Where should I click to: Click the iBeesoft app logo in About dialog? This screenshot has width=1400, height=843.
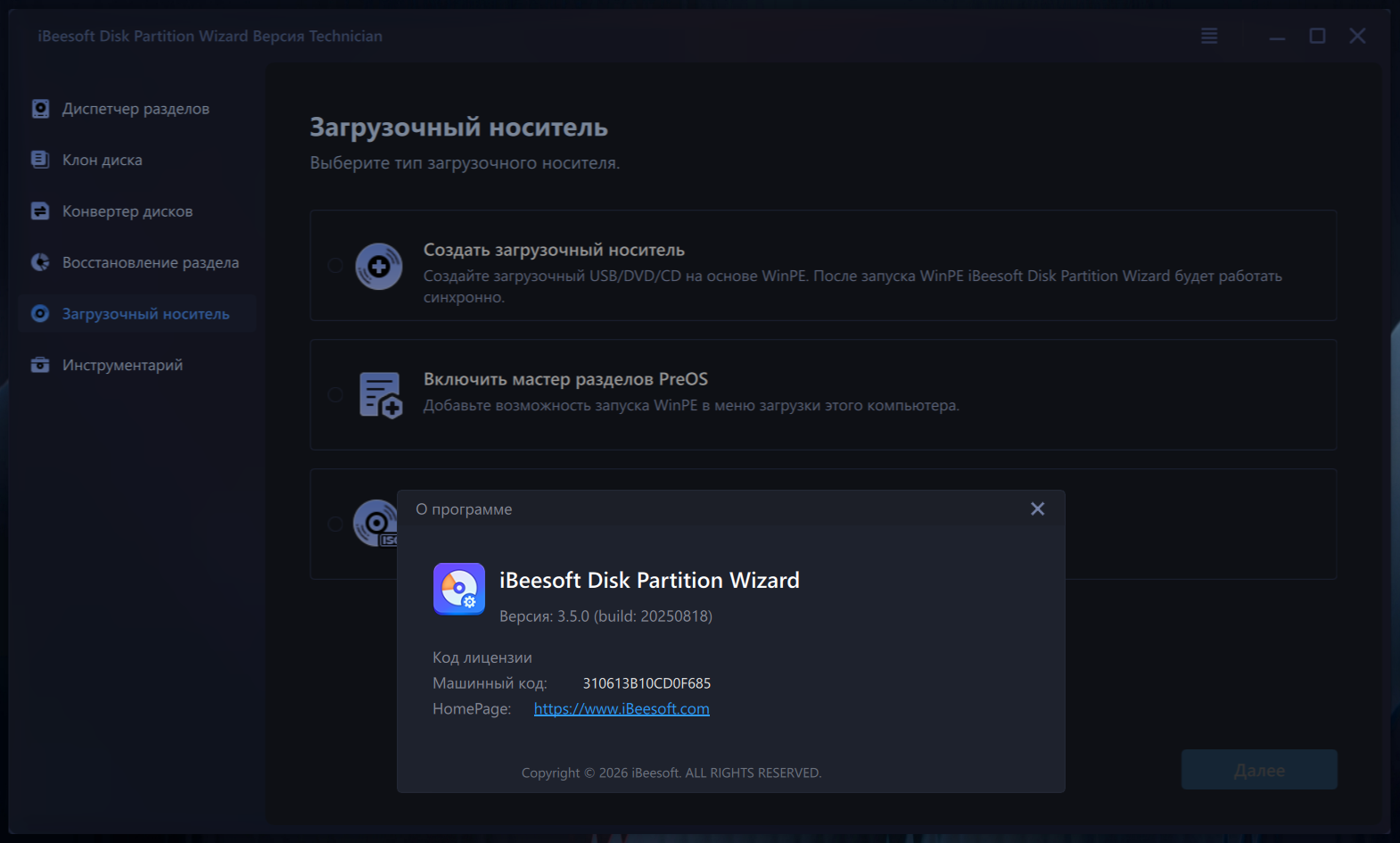[459, 589]
